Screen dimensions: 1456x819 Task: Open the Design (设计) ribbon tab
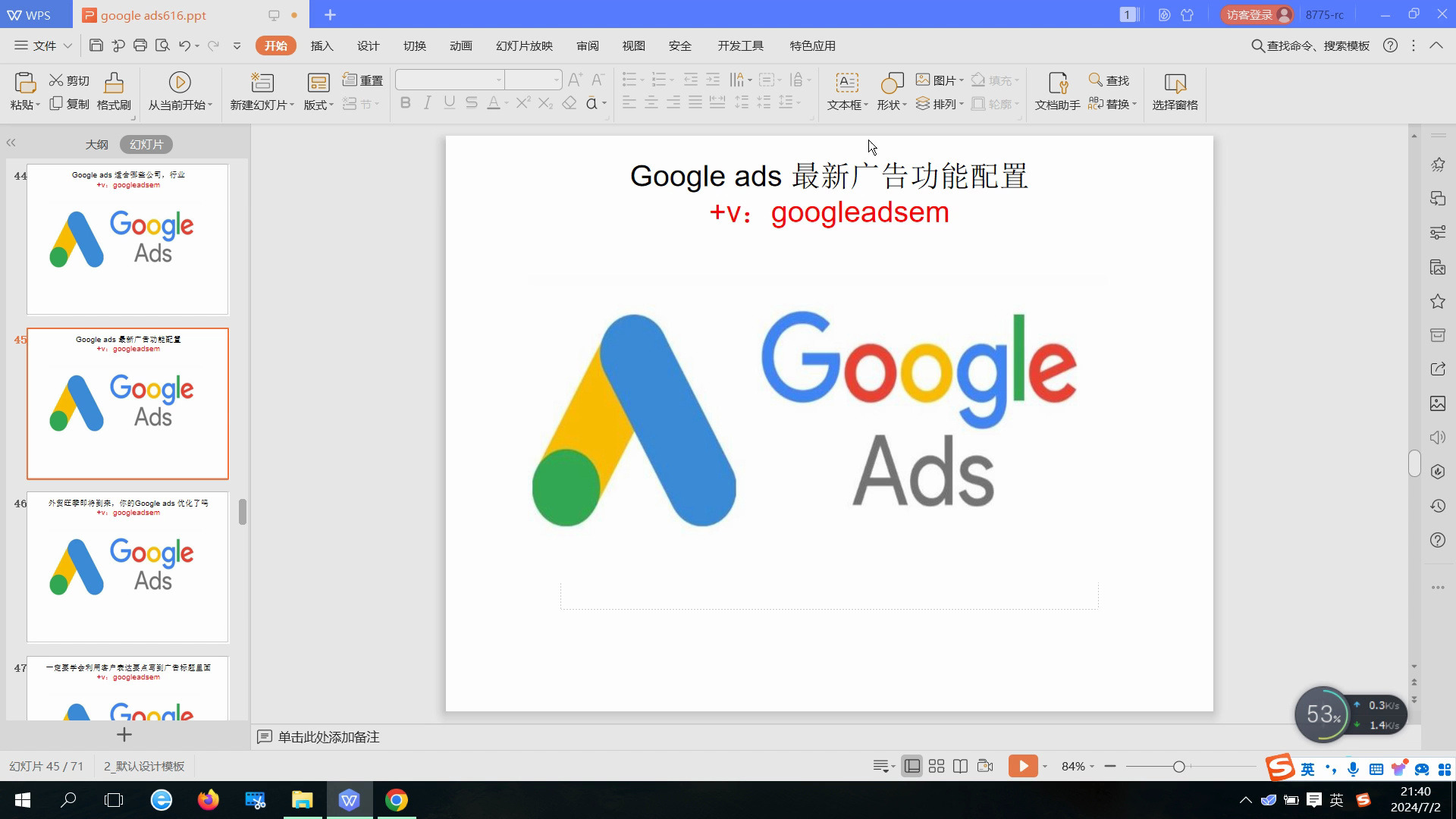(x=368, y=45)
